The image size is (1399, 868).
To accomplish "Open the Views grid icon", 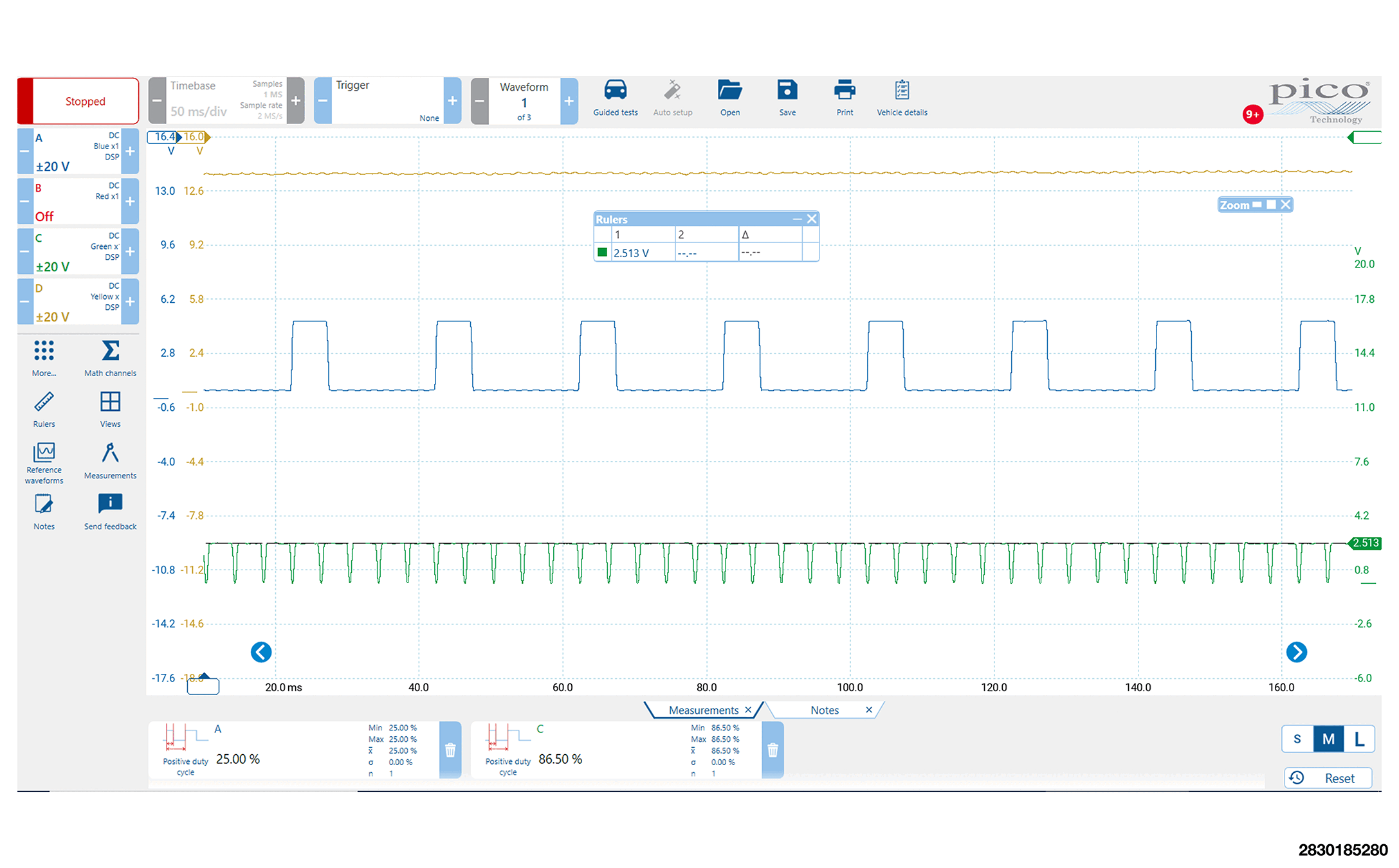I will pos(110,402).
